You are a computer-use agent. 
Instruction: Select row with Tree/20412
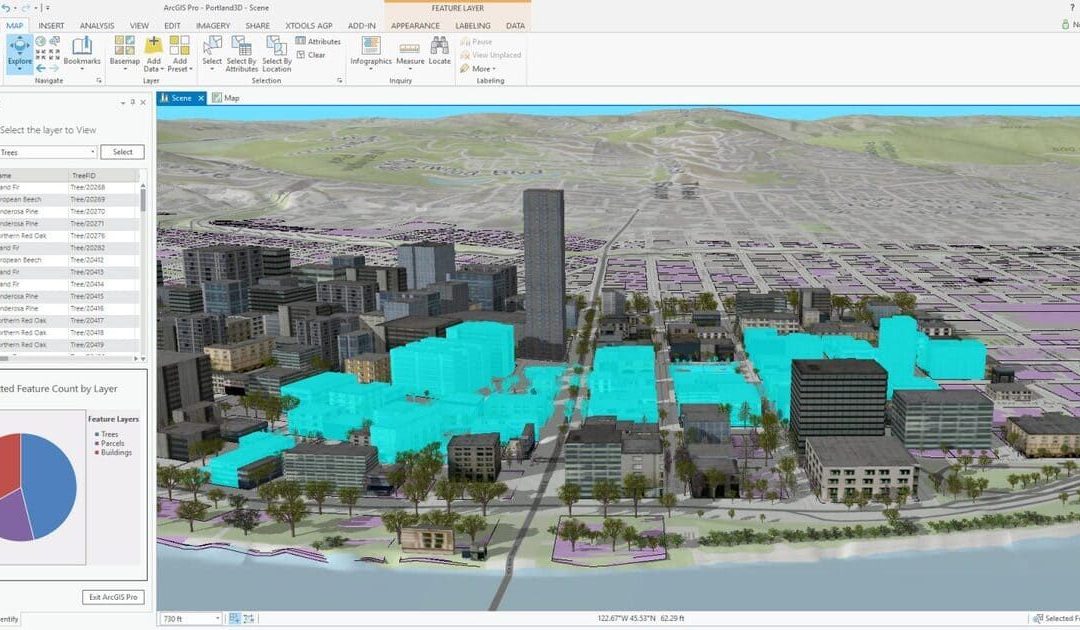coord(69,260)
